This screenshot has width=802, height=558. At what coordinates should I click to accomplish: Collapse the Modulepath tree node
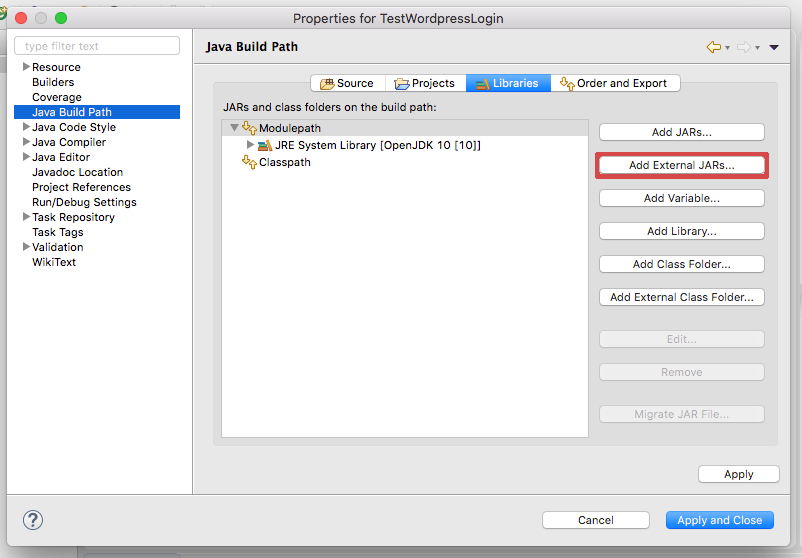(234, 128)
